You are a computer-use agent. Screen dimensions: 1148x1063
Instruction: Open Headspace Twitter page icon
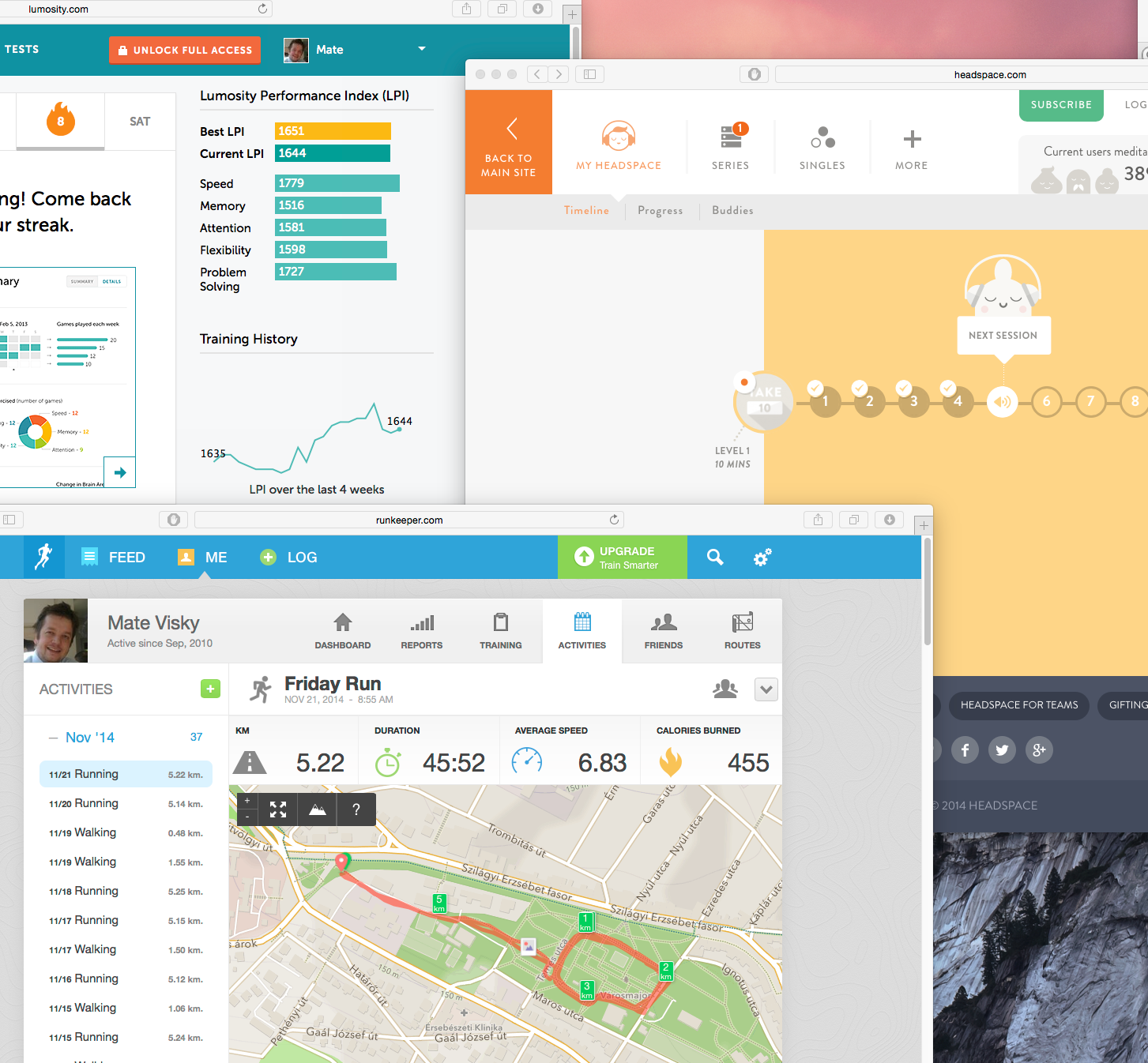pos(1002,750)
